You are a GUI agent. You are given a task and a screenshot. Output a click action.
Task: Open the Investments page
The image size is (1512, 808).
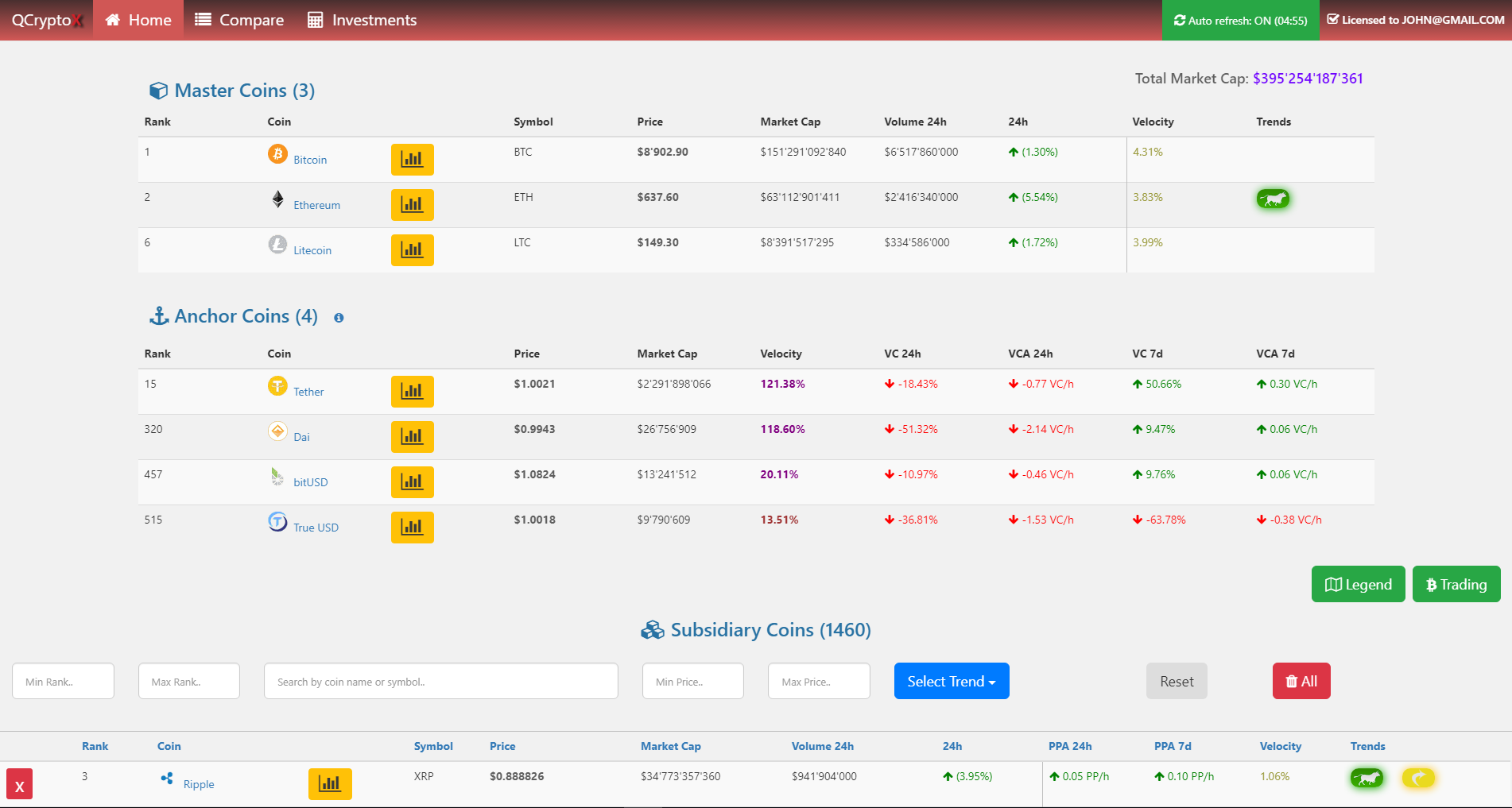(x=362, y=20)
